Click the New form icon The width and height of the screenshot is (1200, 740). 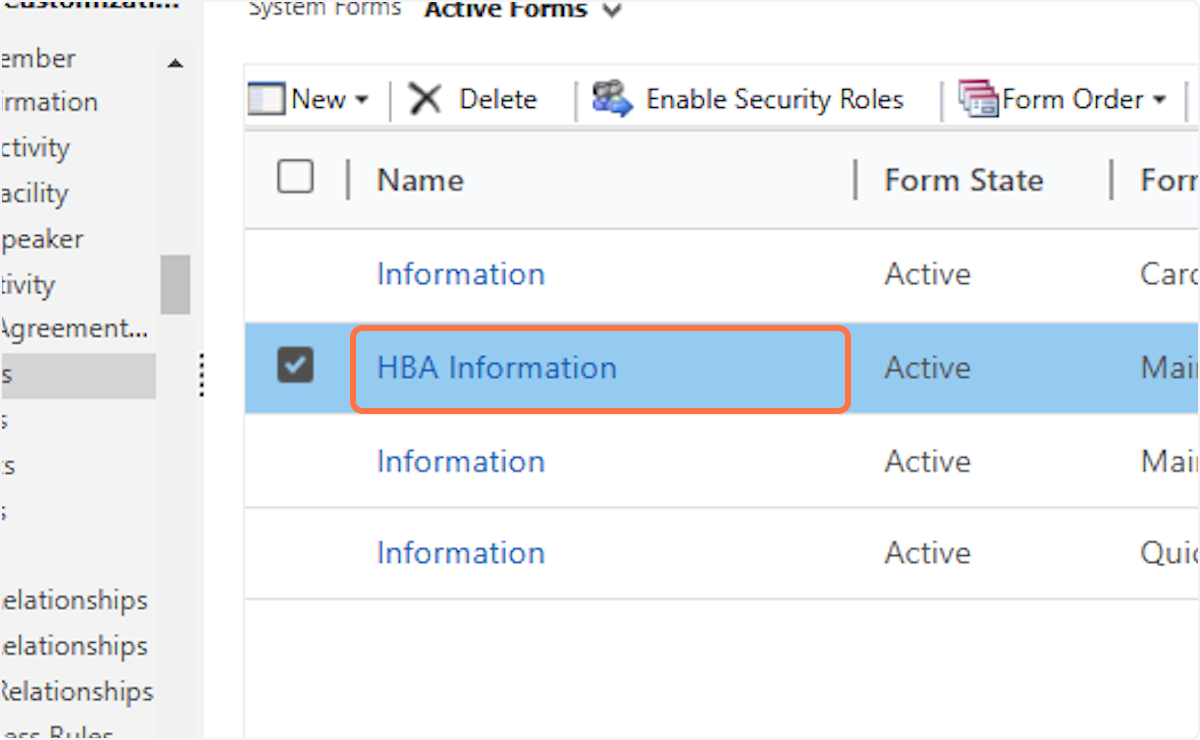coord(266,99)
